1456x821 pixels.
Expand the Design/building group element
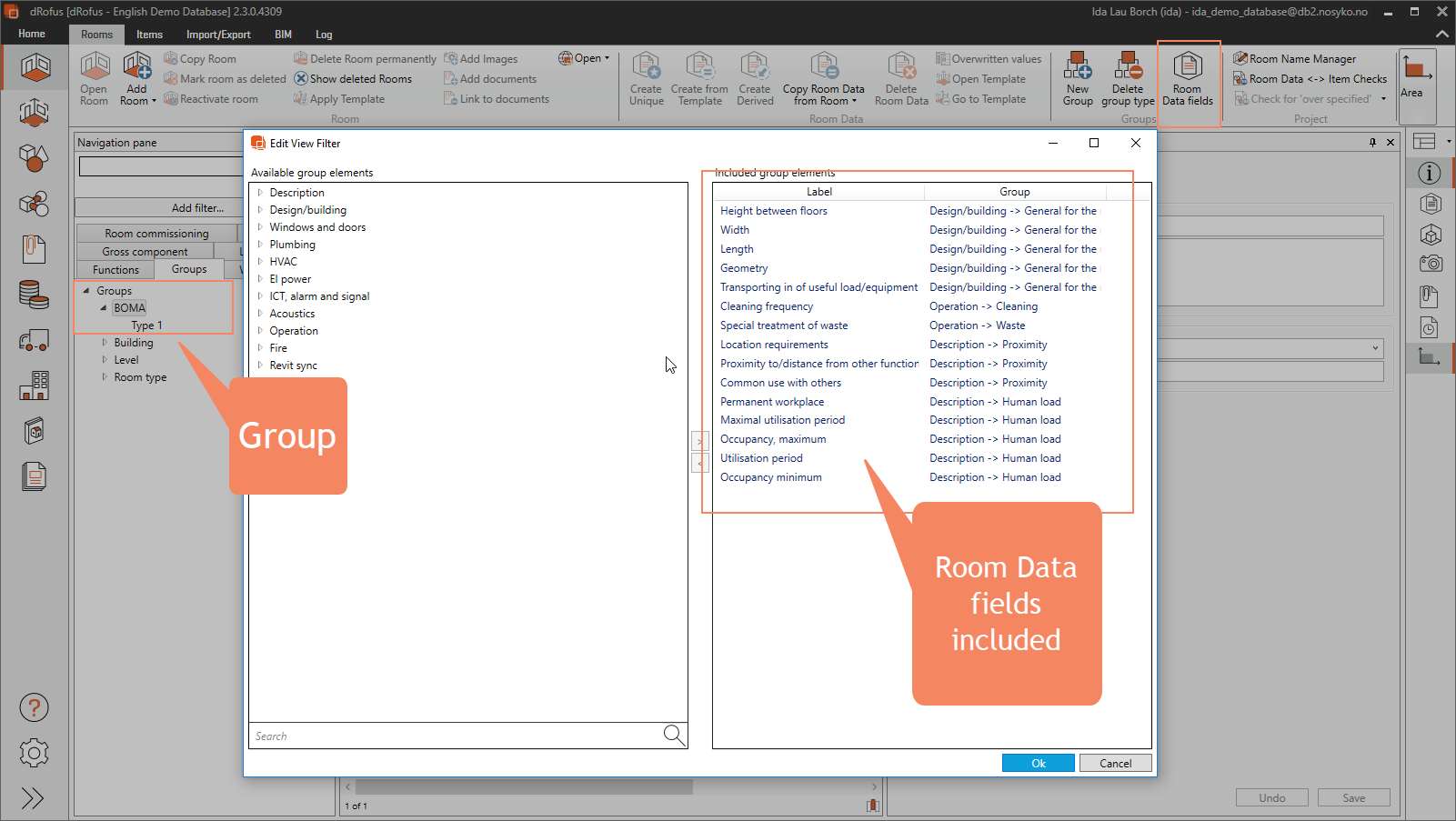pos(260,210)
